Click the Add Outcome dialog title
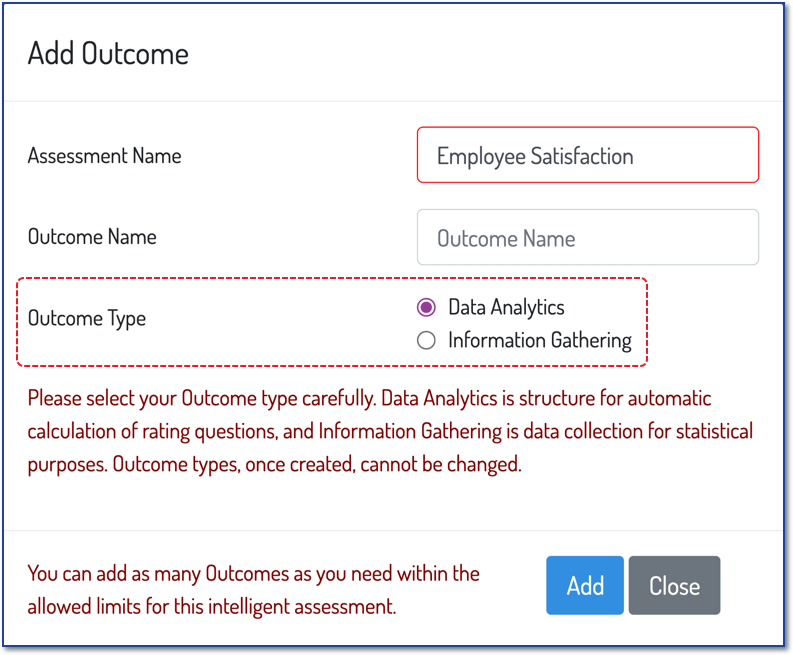 [x=108, y=54]
